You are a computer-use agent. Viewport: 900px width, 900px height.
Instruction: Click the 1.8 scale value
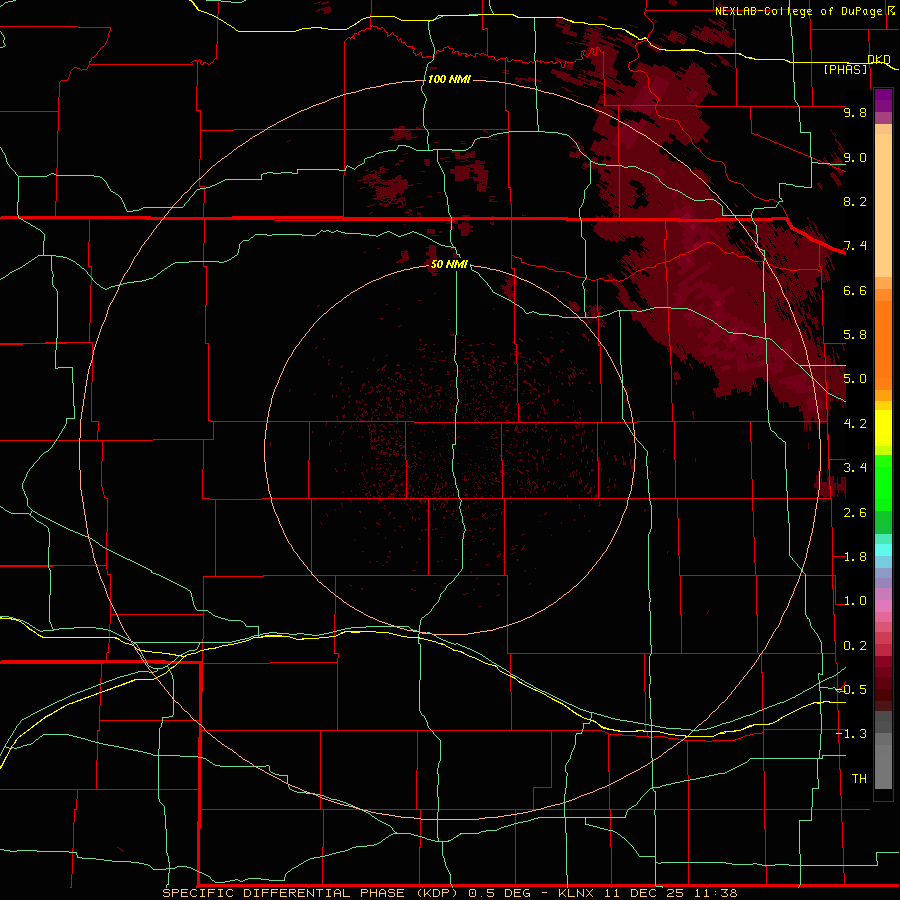[x=855, y=557]
